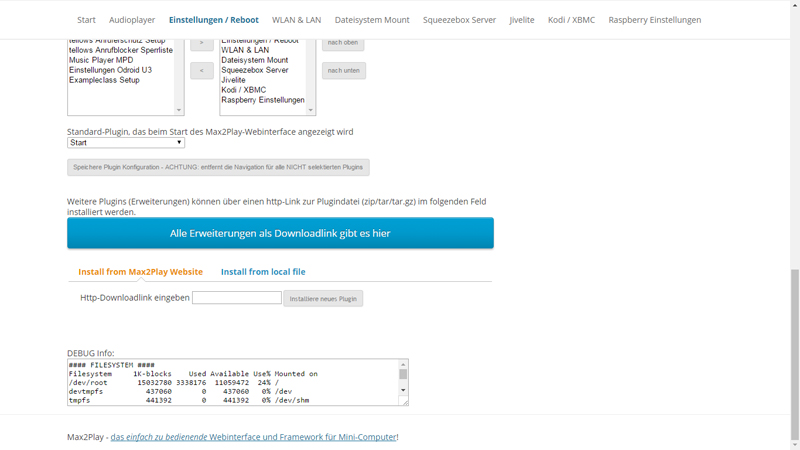800x450 pixels.
Task: Open Raspberry Einstellungen tab
Action: 655,20
